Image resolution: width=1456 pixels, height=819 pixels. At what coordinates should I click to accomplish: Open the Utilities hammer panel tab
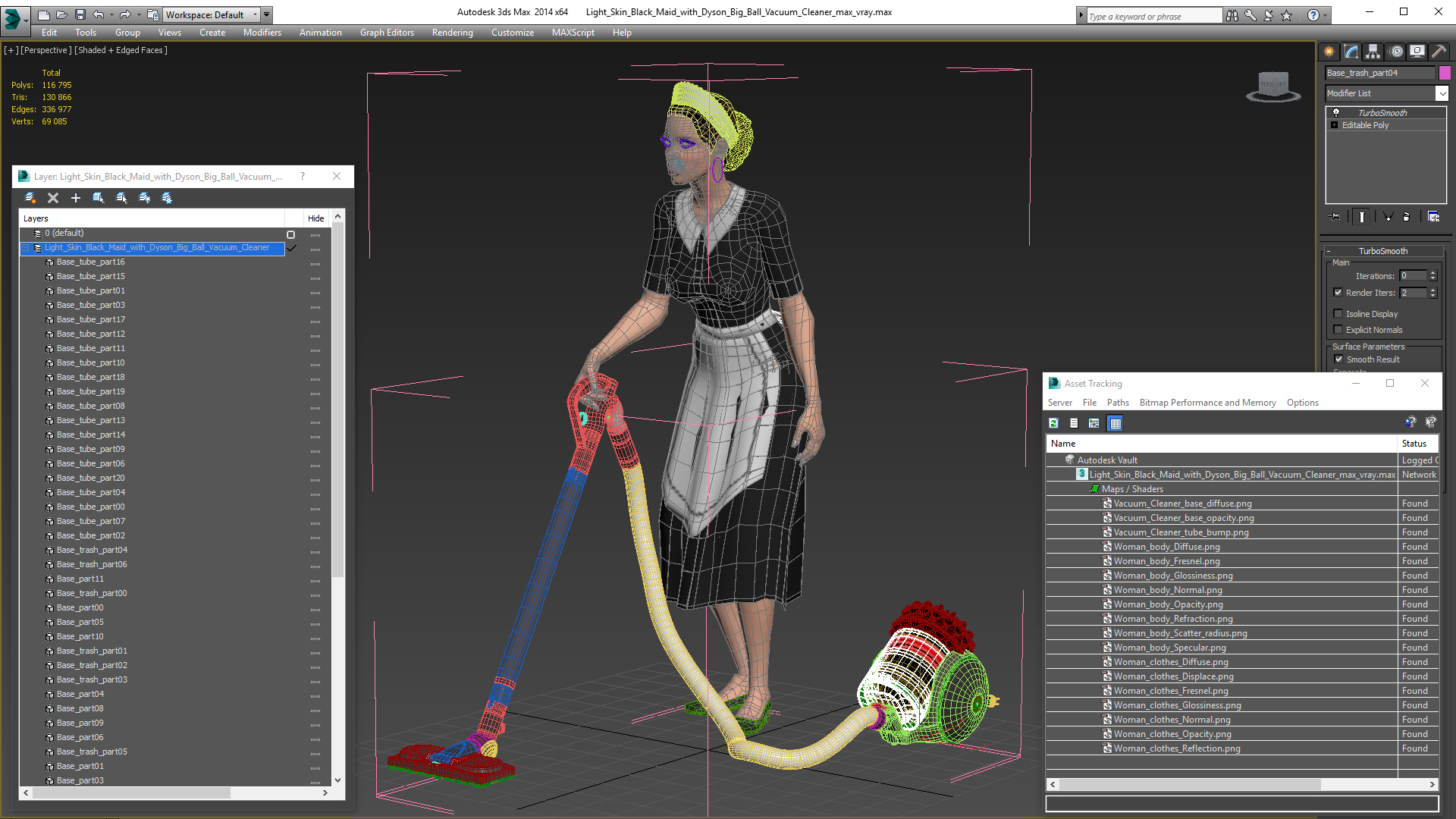[x=1439, y=52]
